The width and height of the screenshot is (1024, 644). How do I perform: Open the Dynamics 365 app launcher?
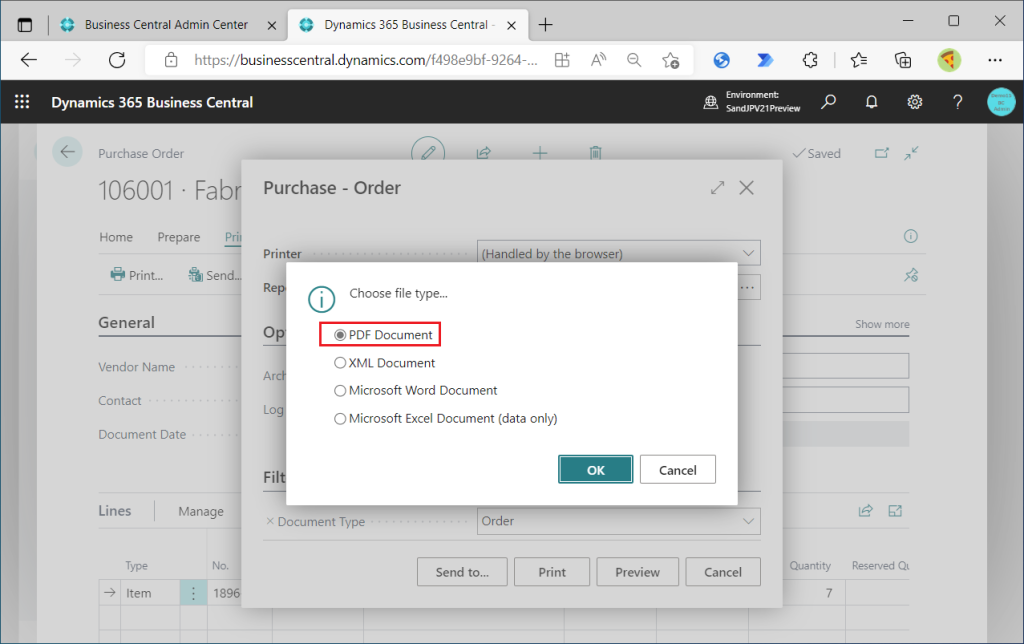[x=22, y=102]
